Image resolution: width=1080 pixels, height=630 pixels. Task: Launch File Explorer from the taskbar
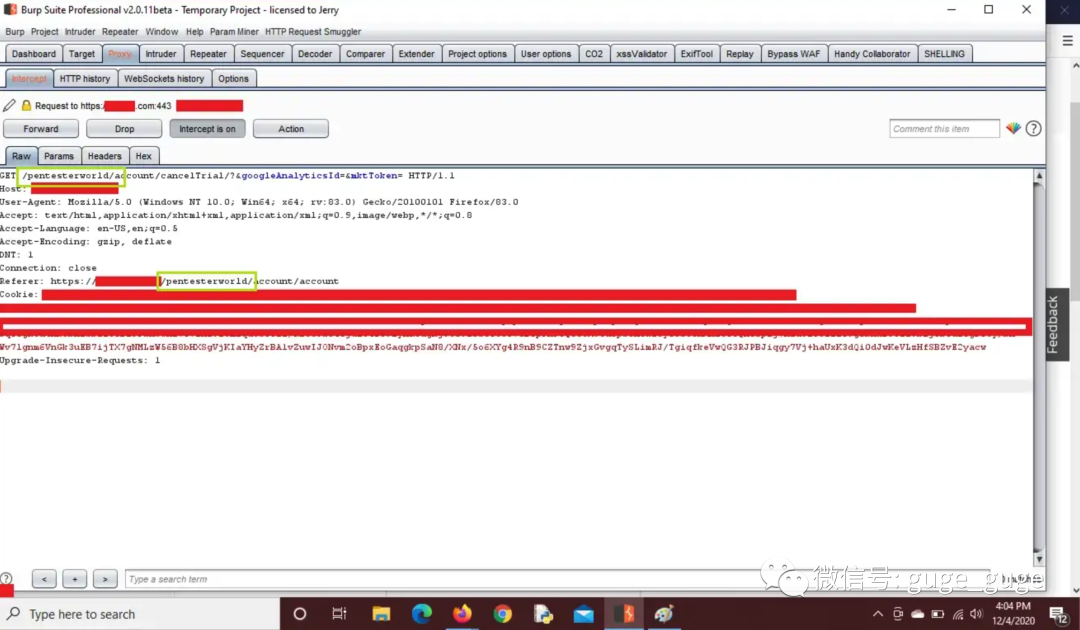tap(381, 613)
